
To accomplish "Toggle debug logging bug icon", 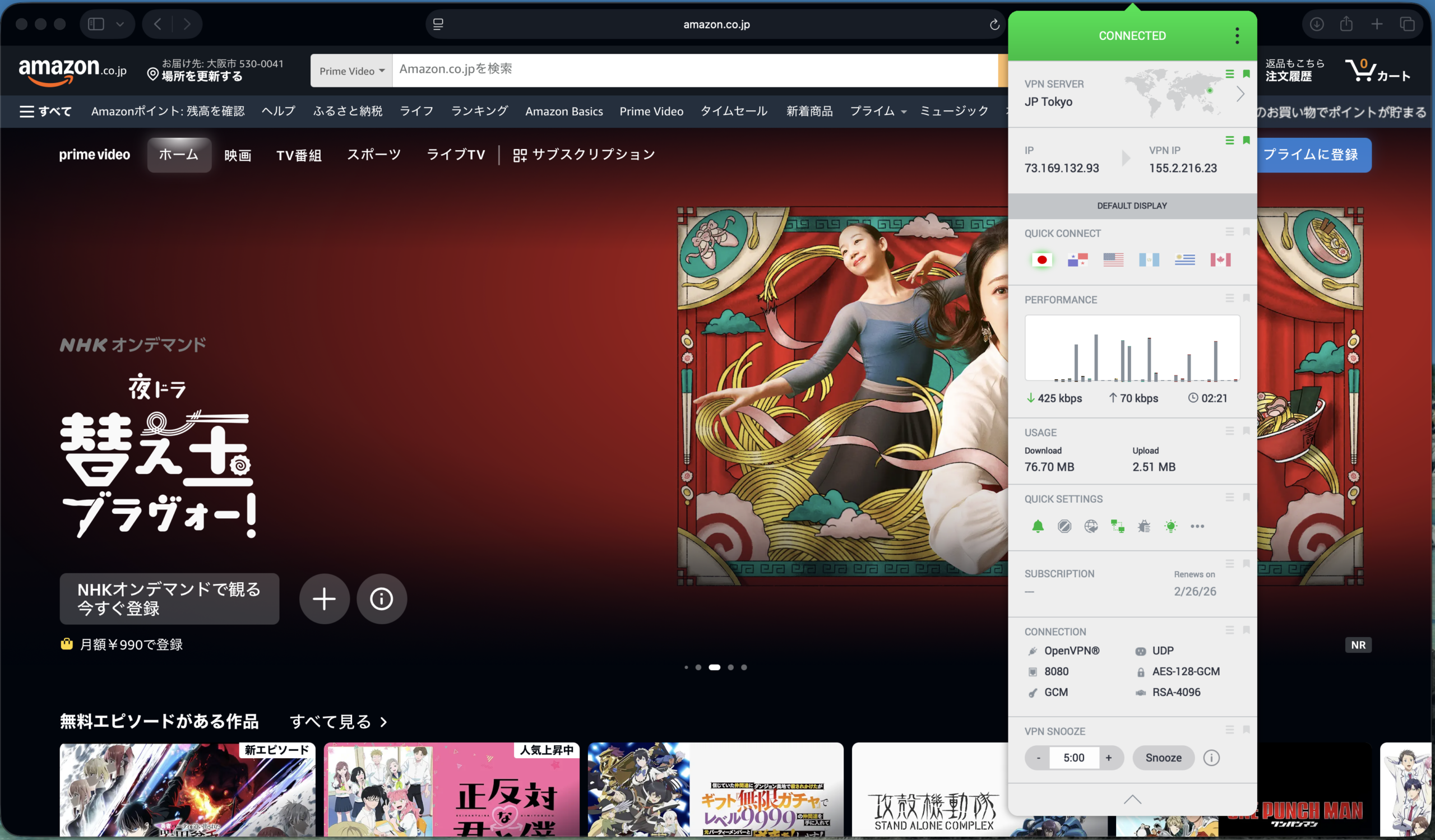I will [x=1144, y=526].
